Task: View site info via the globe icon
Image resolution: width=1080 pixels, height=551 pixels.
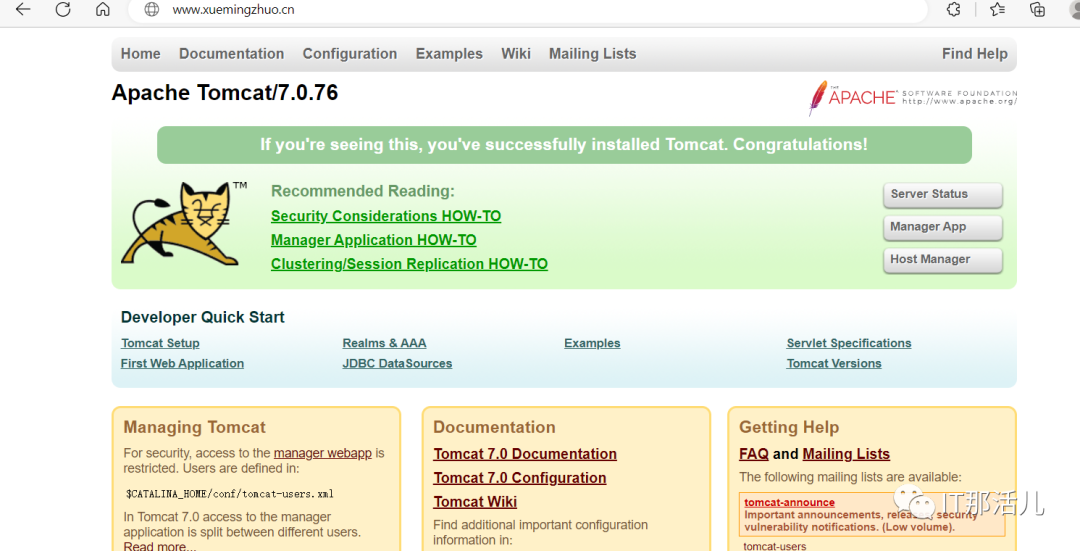Action: coord(152,9)
